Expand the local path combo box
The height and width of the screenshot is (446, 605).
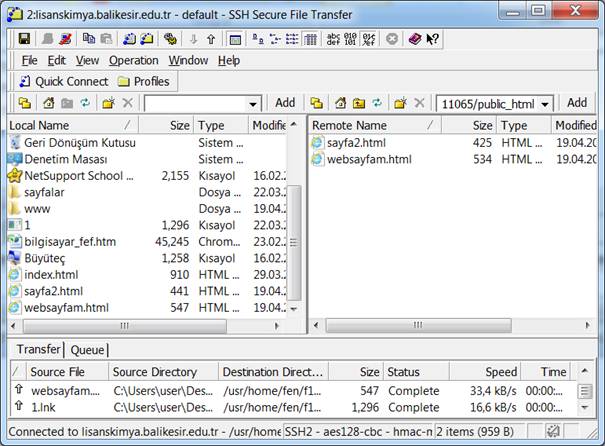(252, 103)
